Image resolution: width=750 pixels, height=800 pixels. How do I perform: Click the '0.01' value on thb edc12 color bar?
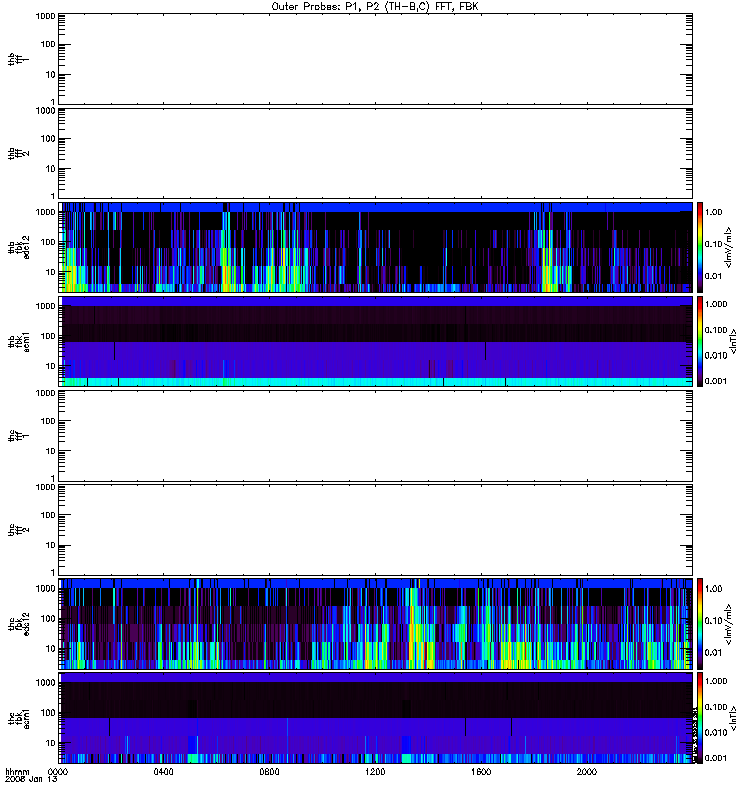click(713, 276)
